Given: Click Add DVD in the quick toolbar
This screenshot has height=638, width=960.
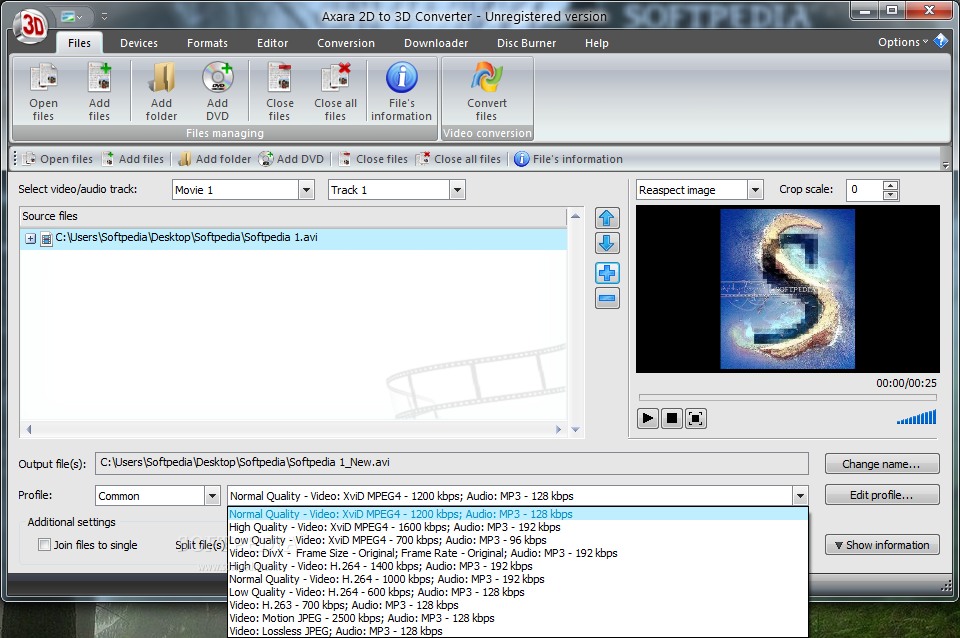Looking at the screenshot, I should pos(291,159).
